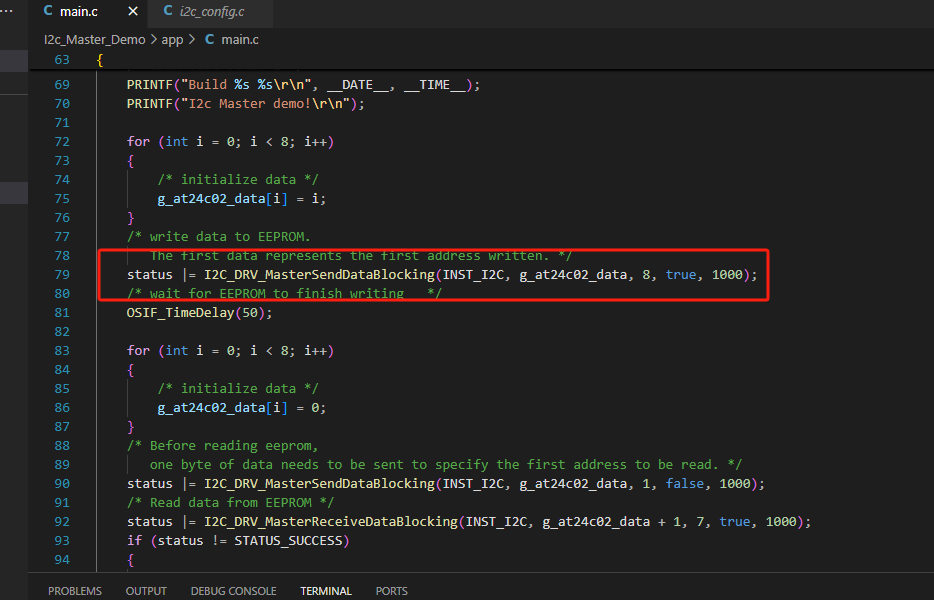
Task: Click the C file icon on i2c_config.c tab
Action: tap(168, 11)
